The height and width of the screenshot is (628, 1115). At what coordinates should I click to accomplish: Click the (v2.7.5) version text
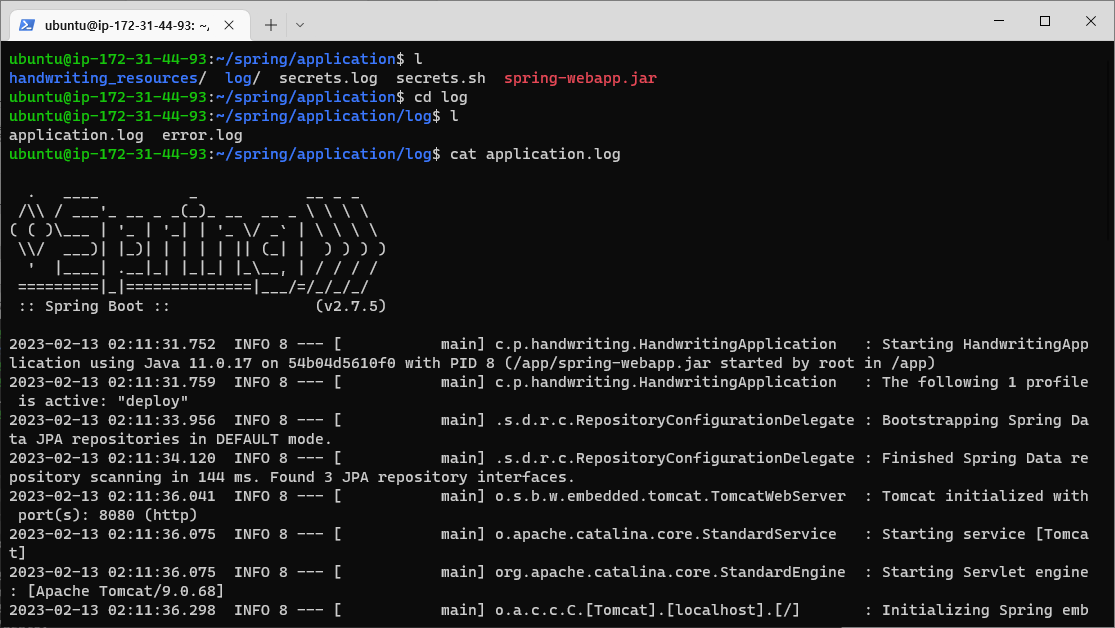[x=351, y=307]
